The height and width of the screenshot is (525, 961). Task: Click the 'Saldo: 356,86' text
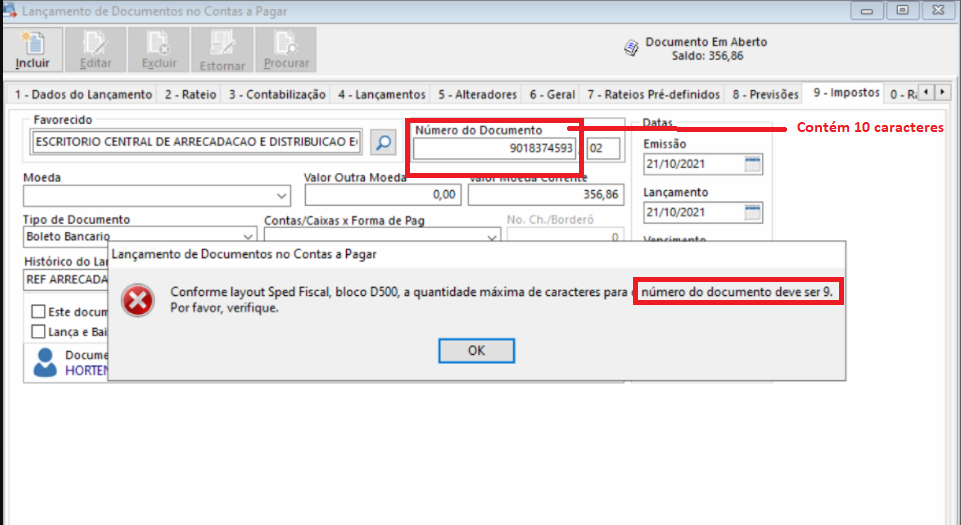pyautogui.click(x=707, y=56)
